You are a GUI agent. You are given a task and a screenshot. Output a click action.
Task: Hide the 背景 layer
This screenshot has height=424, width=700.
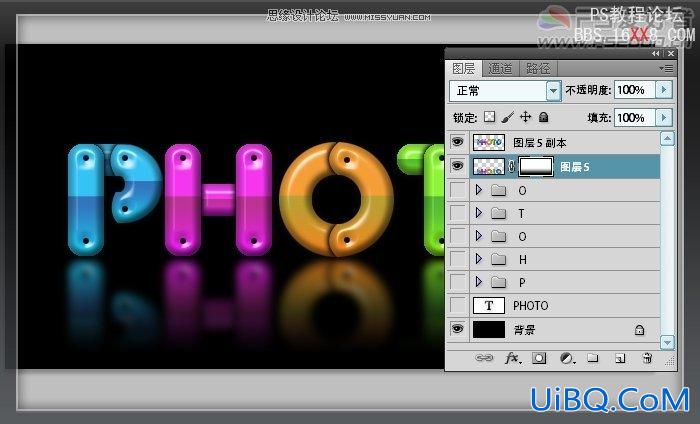click(458, 329)
